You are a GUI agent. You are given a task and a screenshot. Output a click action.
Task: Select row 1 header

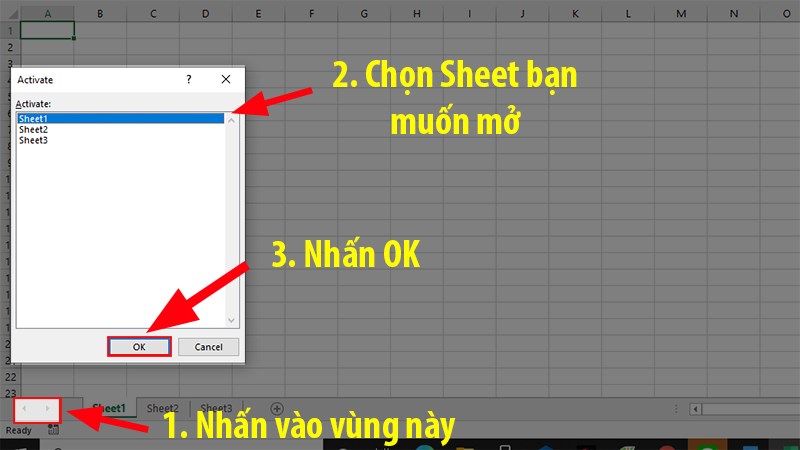pyautogui.click(x=10, y=31)
